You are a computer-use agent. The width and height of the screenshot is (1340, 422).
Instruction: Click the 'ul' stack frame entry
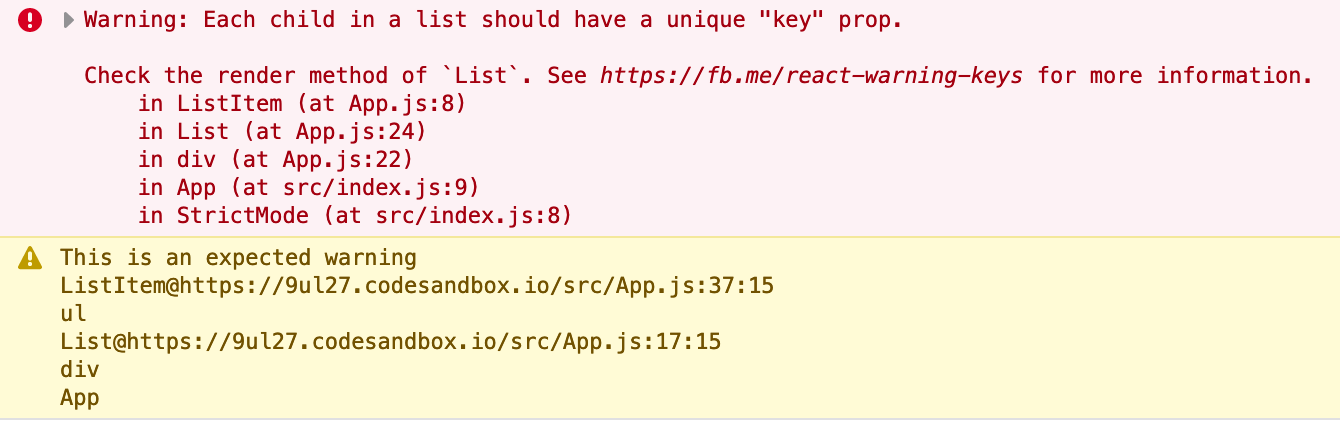tap(74, 314)
